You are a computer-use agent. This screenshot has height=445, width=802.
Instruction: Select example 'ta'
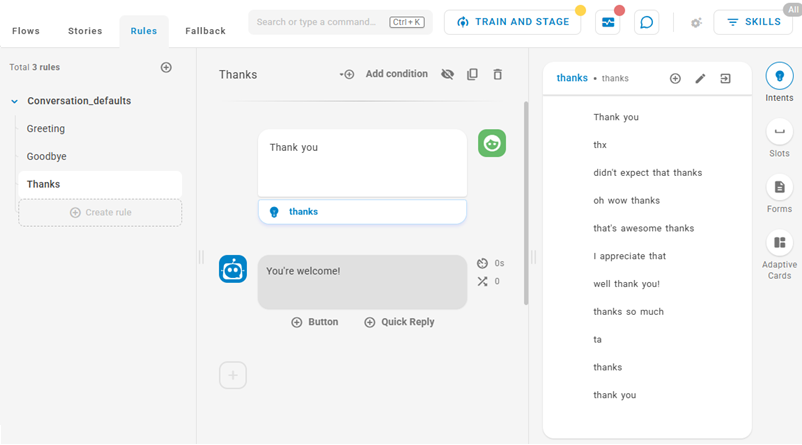click(x=597, y=340)
